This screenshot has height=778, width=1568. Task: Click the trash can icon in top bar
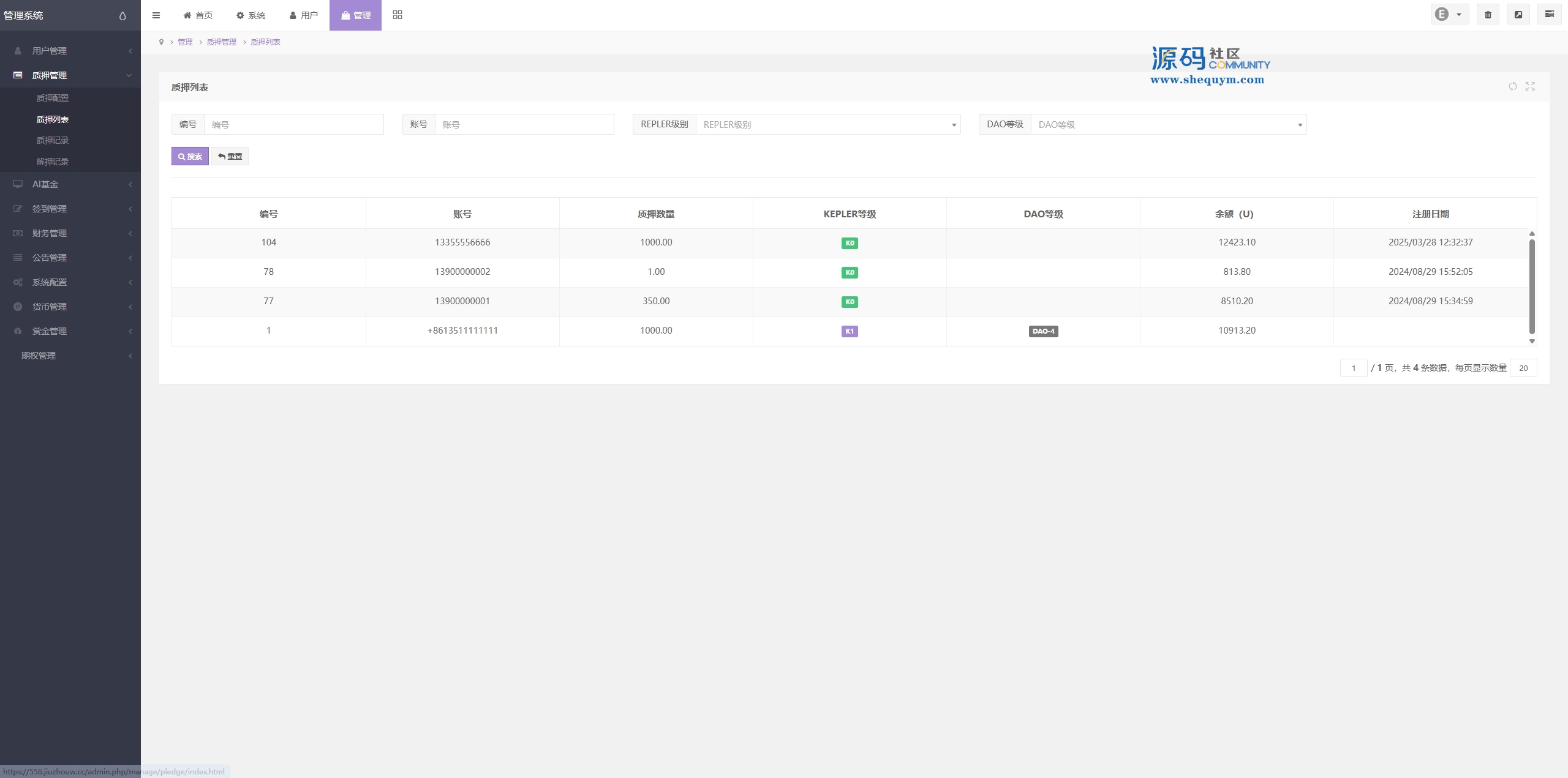[x=1488, y=15]
